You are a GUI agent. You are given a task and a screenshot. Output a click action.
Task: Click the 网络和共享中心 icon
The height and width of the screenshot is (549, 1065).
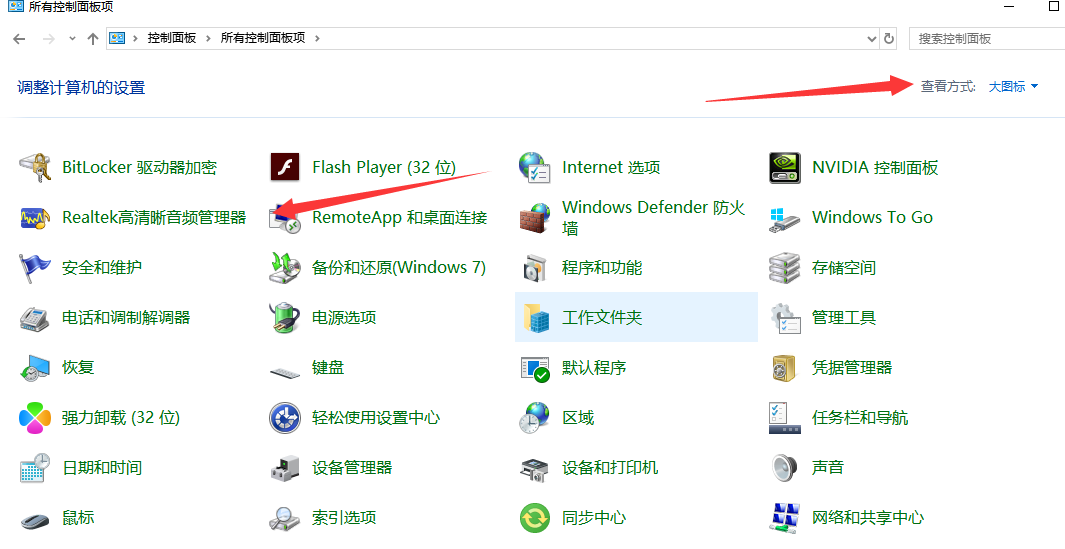tap(785, 518)
